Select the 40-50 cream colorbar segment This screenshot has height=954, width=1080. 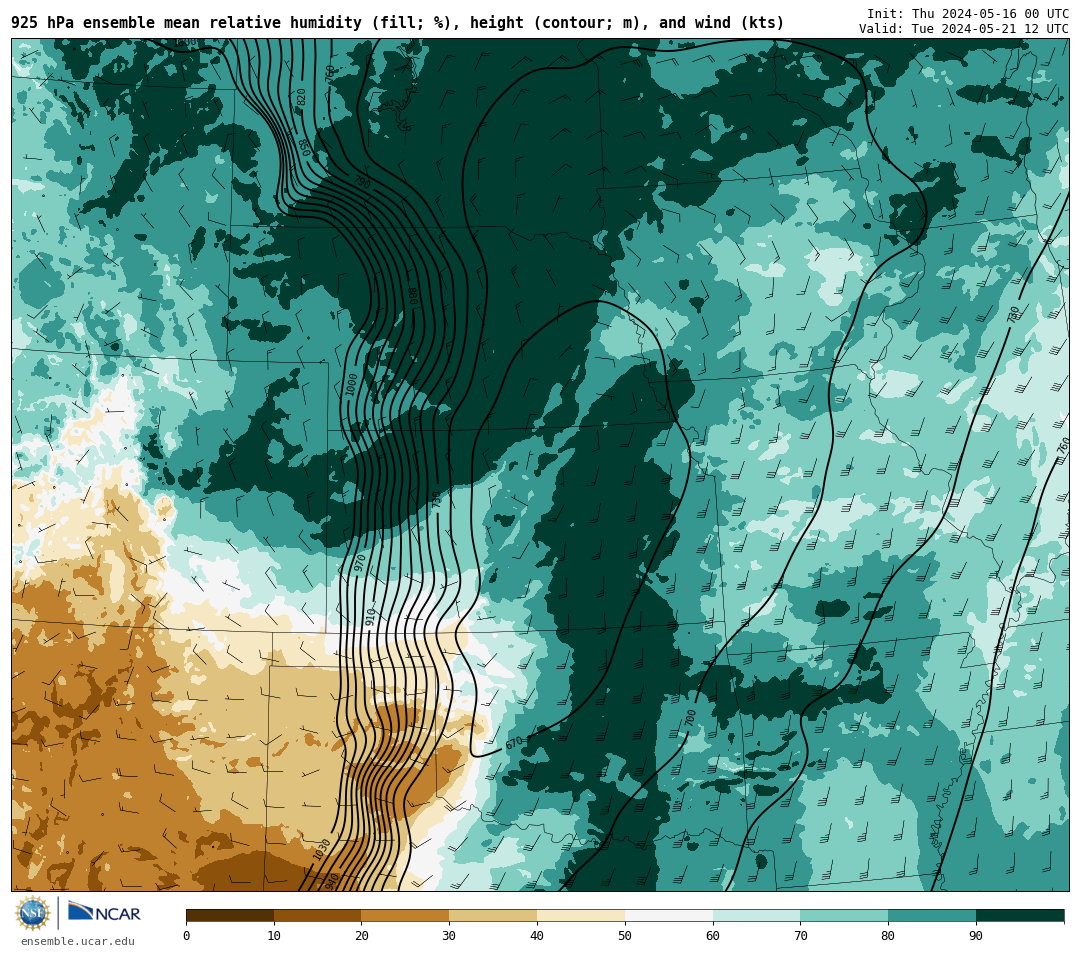tap(581, 916)
